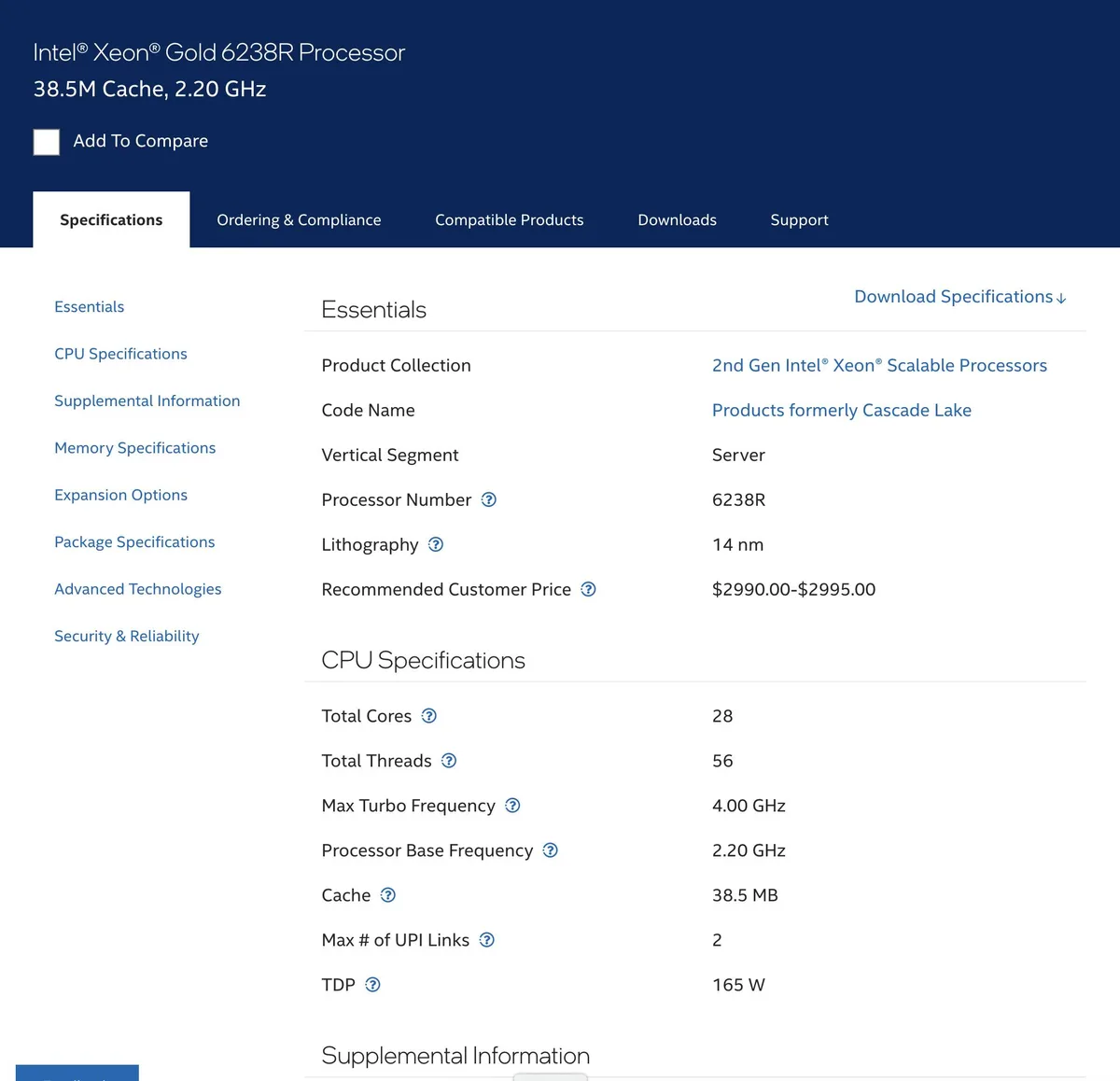Open the Products formerly Cascade Lake link
Screen dimensions: 1120x1081
click(842, 410)
